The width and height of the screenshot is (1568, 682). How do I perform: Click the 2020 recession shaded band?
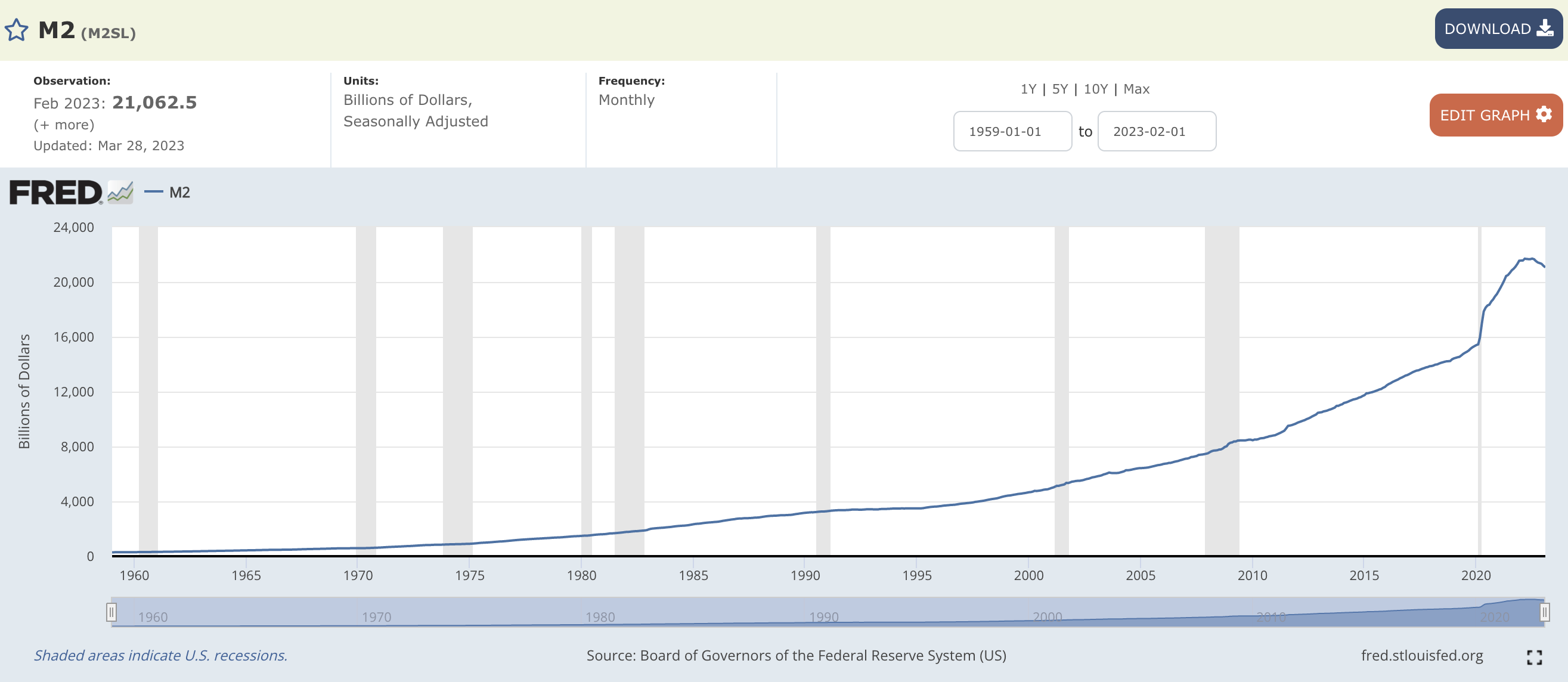(x=1479, y=390)
